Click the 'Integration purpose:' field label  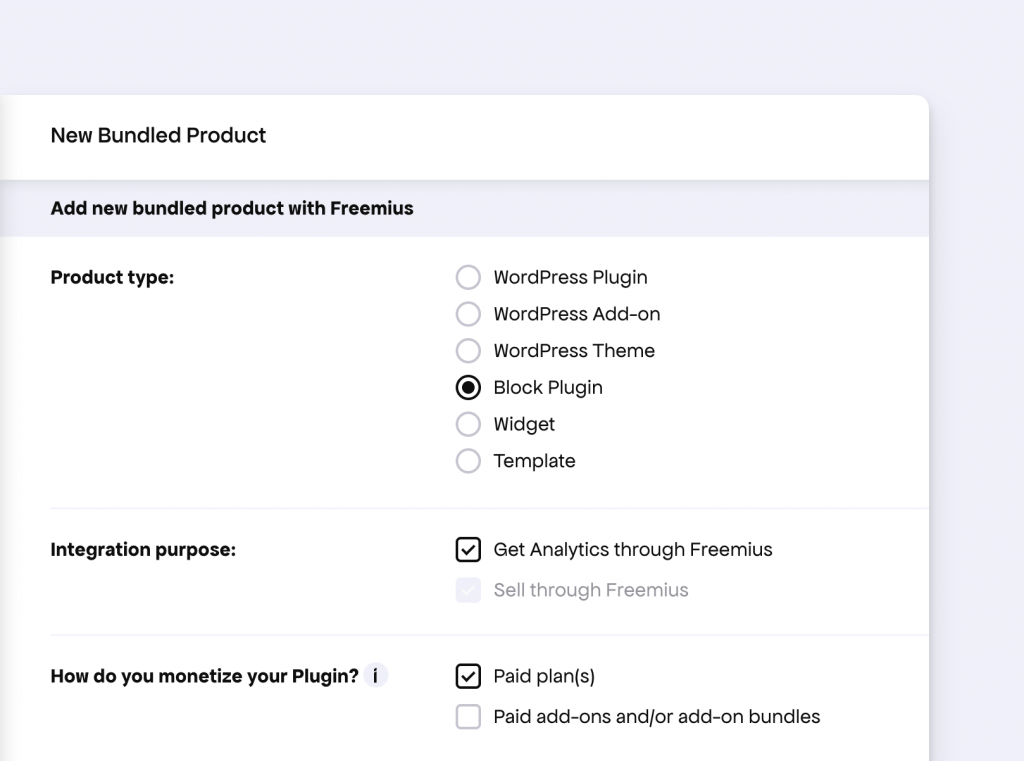pos(143,550)
